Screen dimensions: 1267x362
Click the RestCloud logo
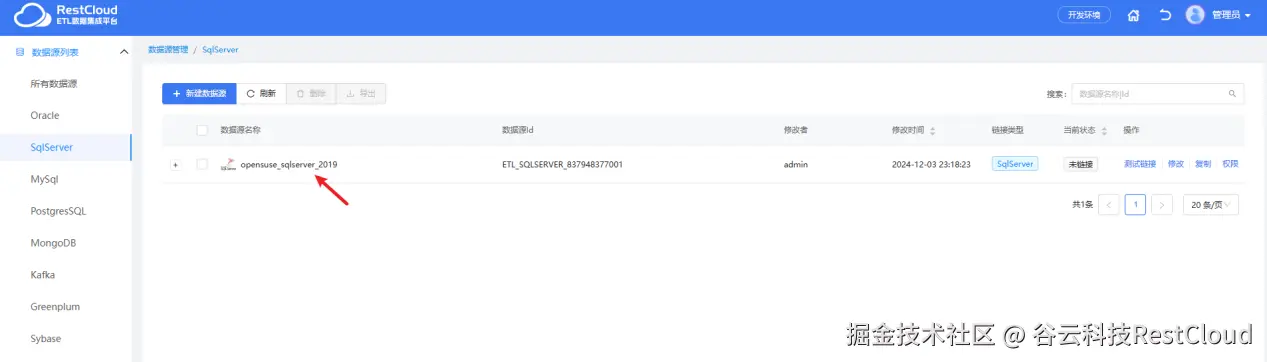click(x=67, y=14)
